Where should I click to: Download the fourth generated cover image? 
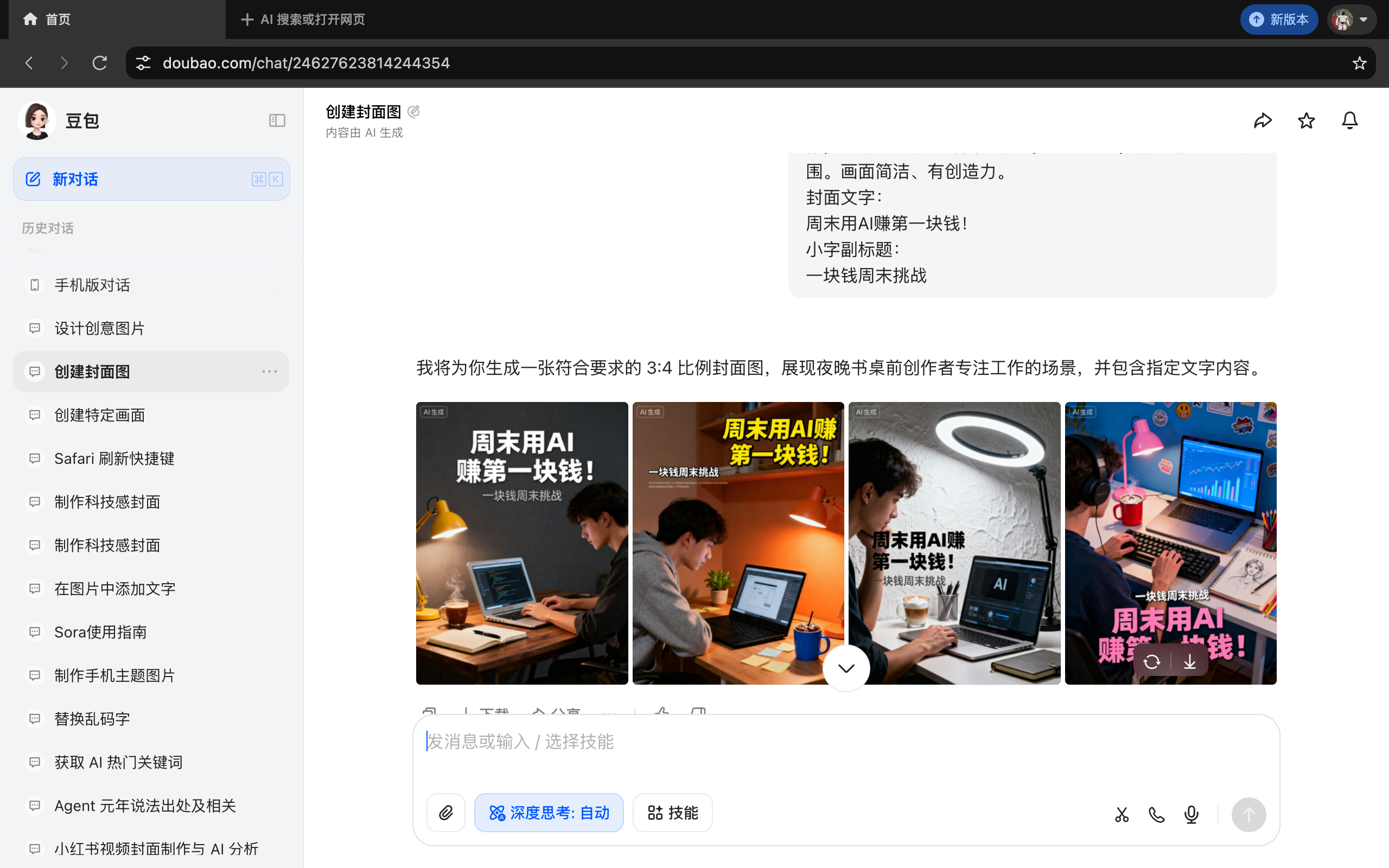(1189, 662)
